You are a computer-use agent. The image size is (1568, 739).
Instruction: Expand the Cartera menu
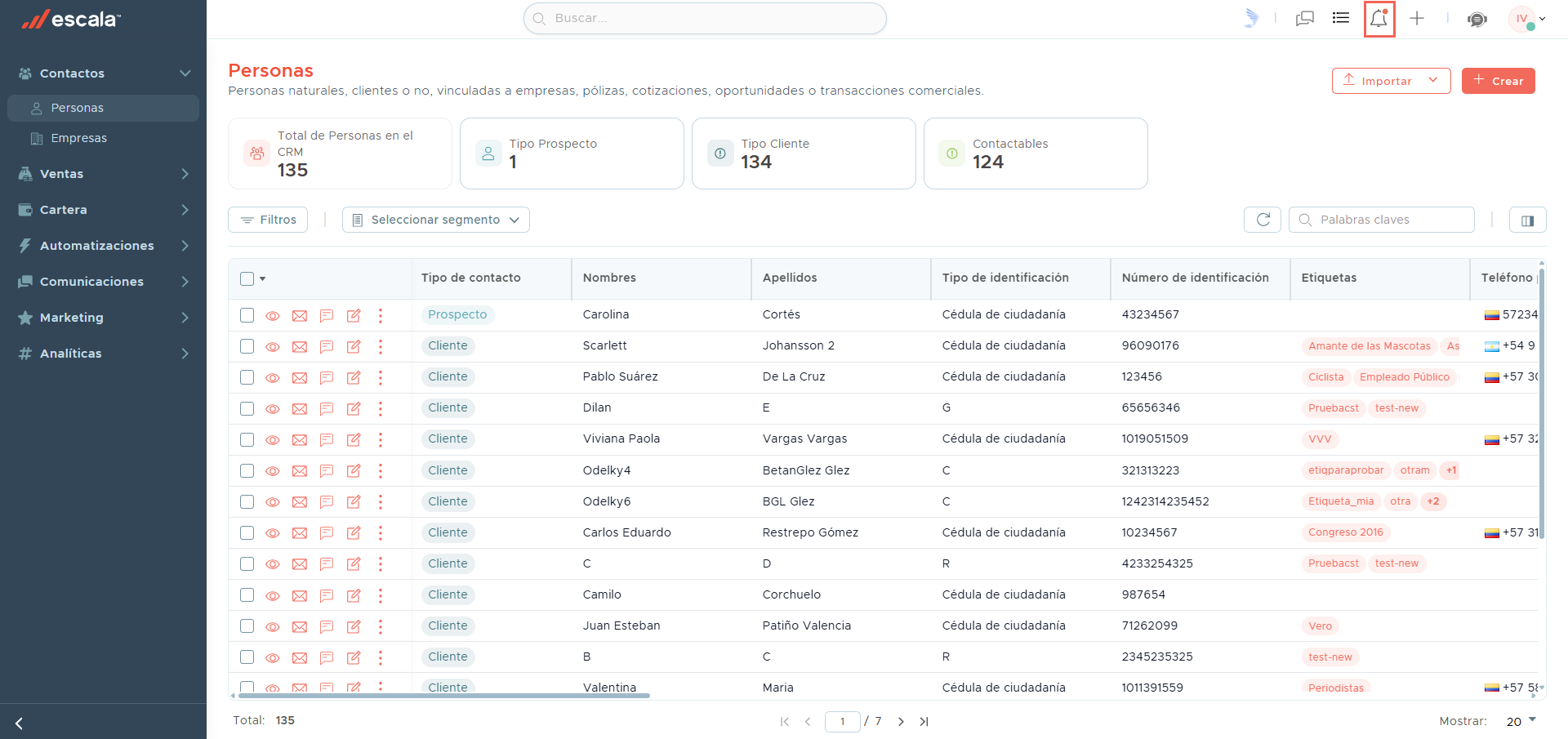[104, 210]
